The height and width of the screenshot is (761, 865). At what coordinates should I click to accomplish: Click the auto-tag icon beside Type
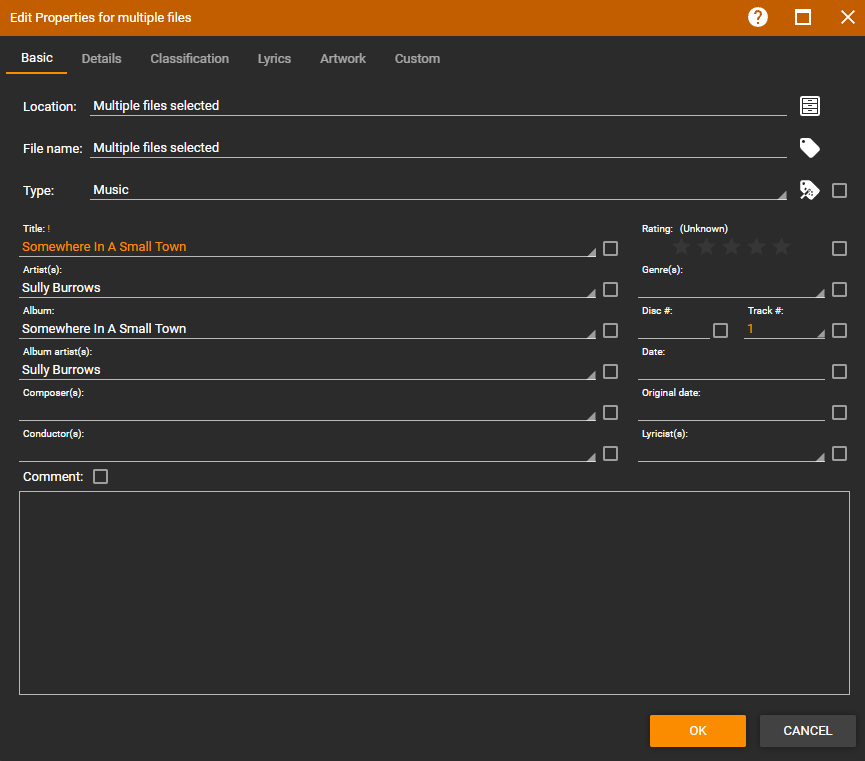pos(809,190)
